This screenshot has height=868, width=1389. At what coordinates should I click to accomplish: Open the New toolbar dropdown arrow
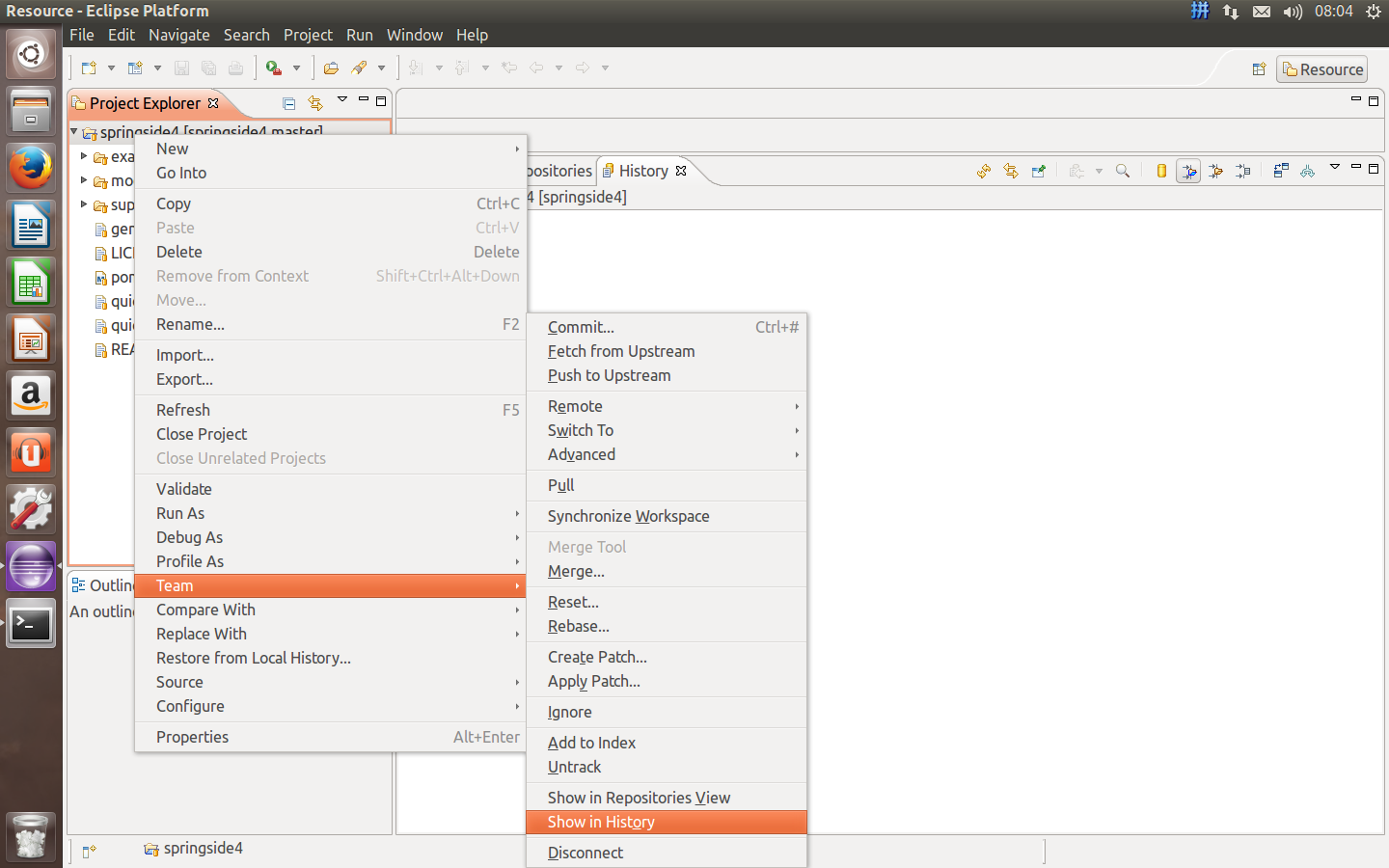click(x=111, y=68)
